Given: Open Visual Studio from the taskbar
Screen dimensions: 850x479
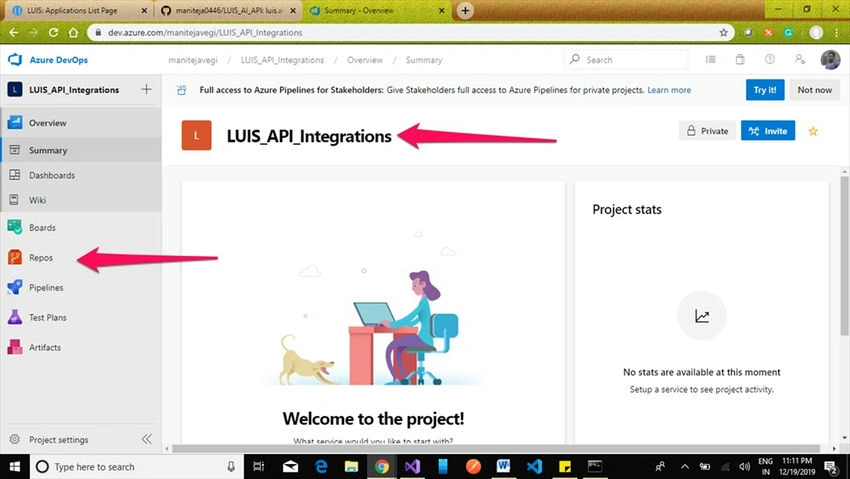Looking at the screenshot, I should [412, 467].
